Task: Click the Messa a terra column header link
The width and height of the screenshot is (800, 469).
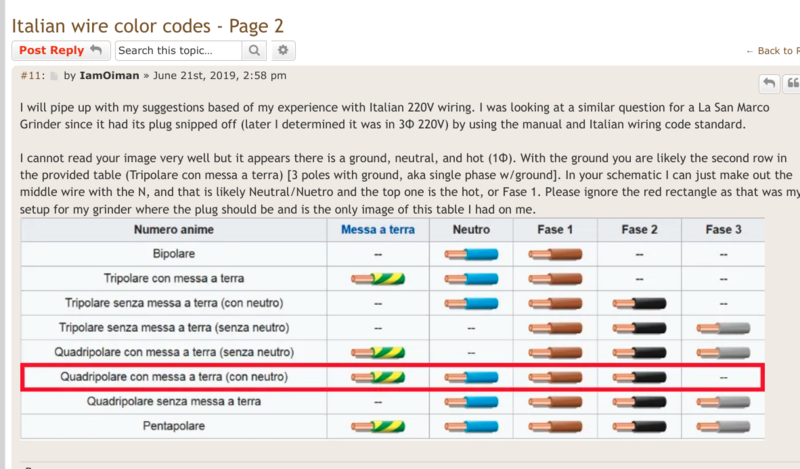Action: (x=378, y=230)
